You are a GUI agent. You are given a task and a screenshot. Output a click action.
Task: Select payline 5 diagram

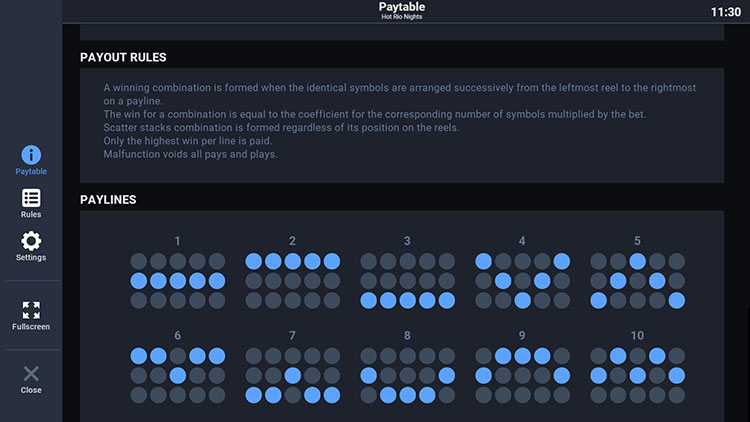click(637, 280)
